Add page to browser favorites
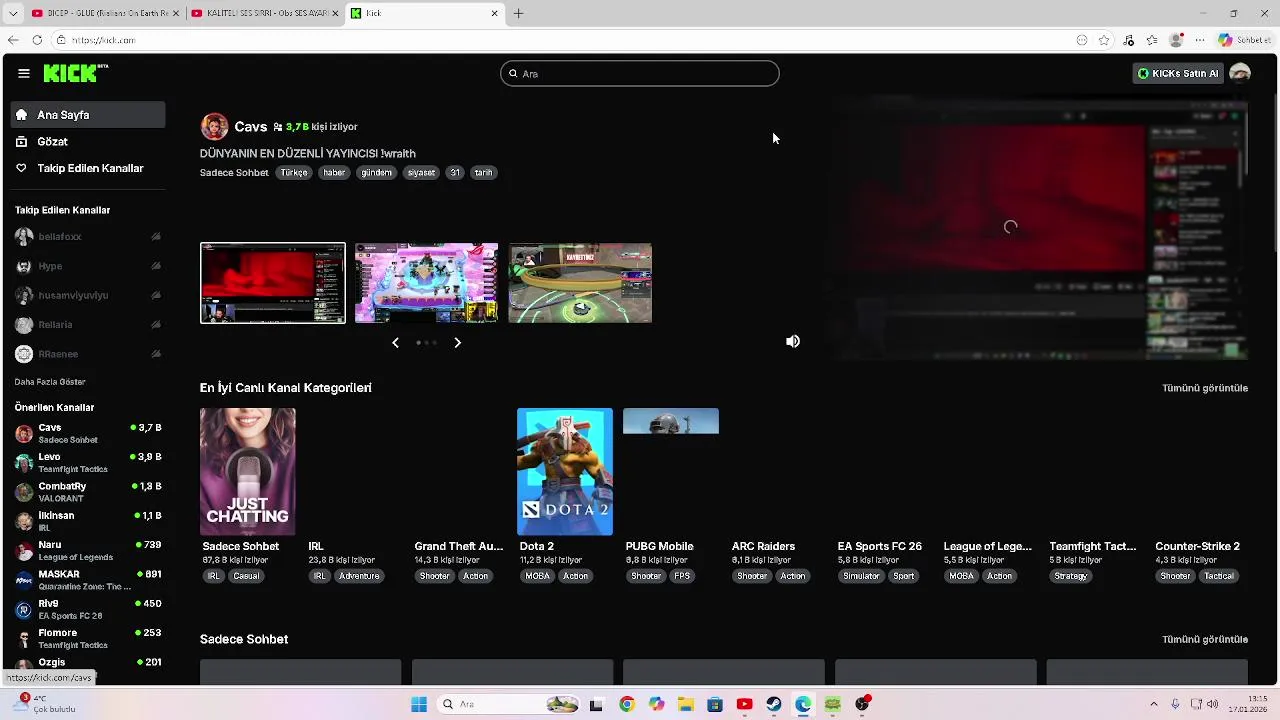Image resolution: width=1280 pixels, height=720 pixels. point(1104,40)
